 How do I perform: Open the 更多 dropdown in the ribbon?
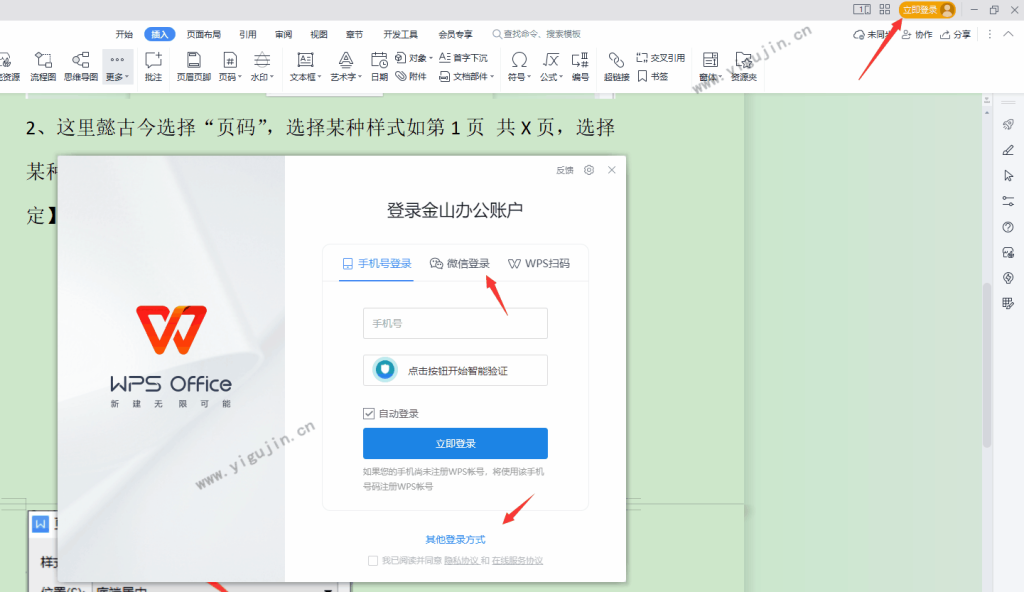coord(117,66)
